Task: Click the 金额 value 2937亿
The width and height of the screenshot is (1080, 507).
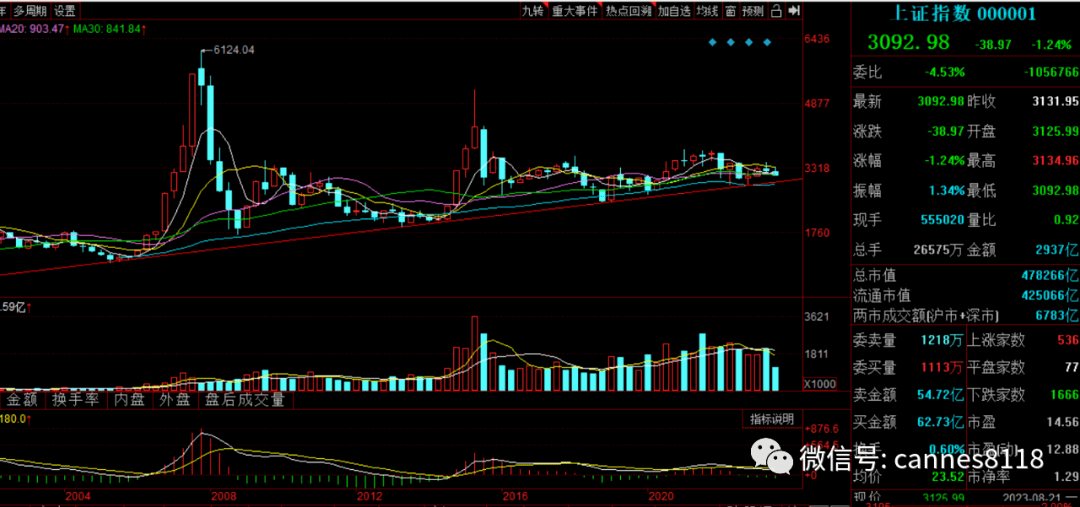Action: point(1056,250)
